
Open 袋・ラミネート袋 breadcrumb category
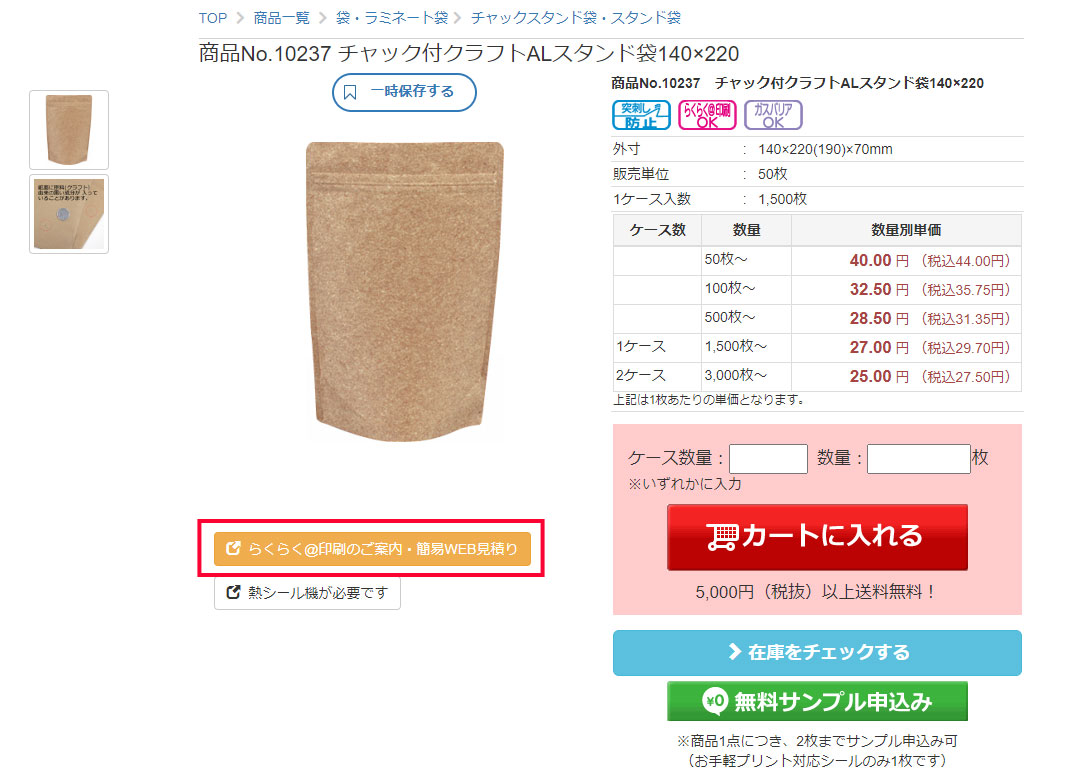392,18
